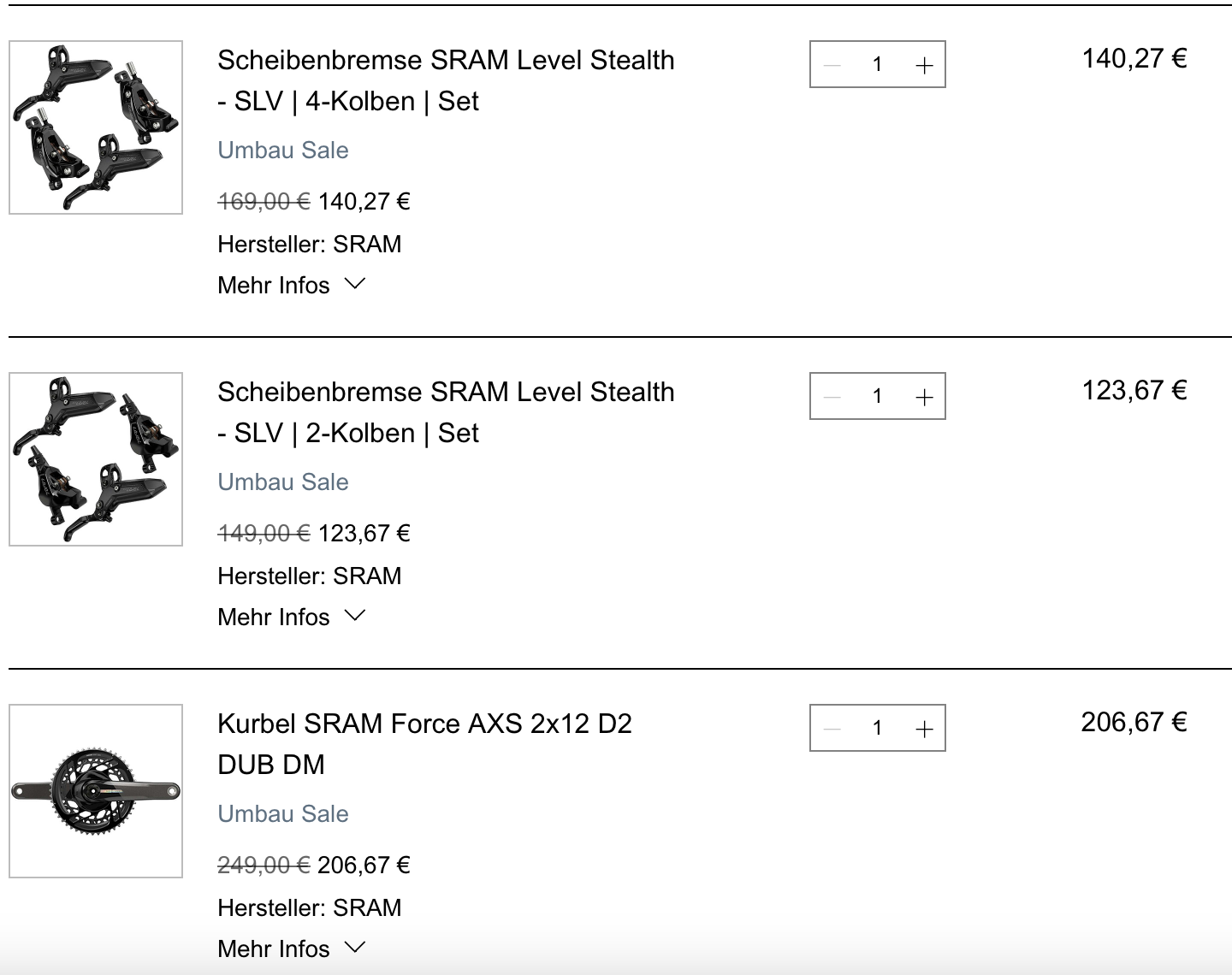The image size is (1232, 975).
Task: Open 2-Kolben brake set product thumbnail
Action: [x=96, y=459]
